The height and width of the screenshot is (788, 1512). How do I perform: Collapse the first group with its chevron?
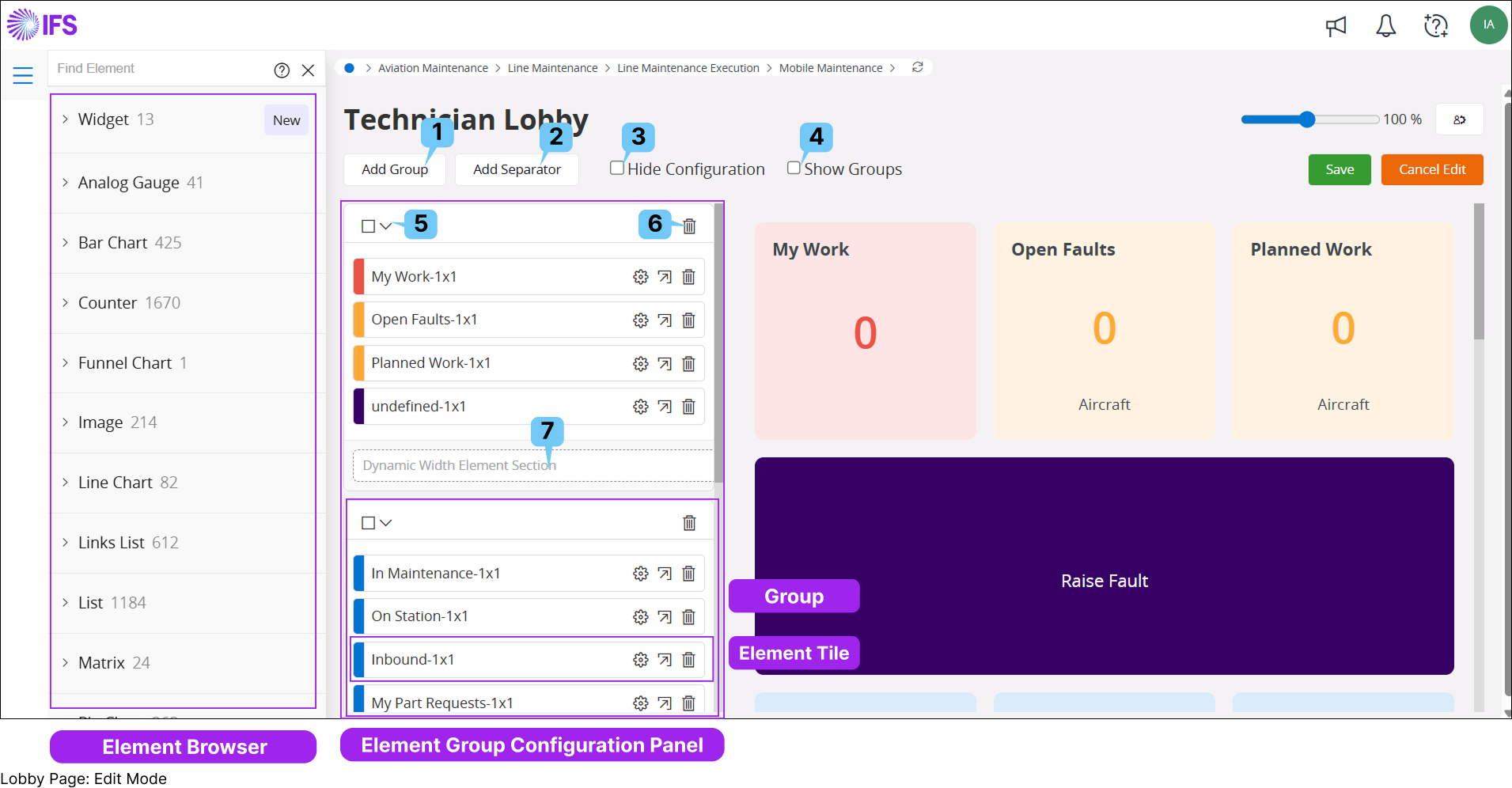coord(386,226)
